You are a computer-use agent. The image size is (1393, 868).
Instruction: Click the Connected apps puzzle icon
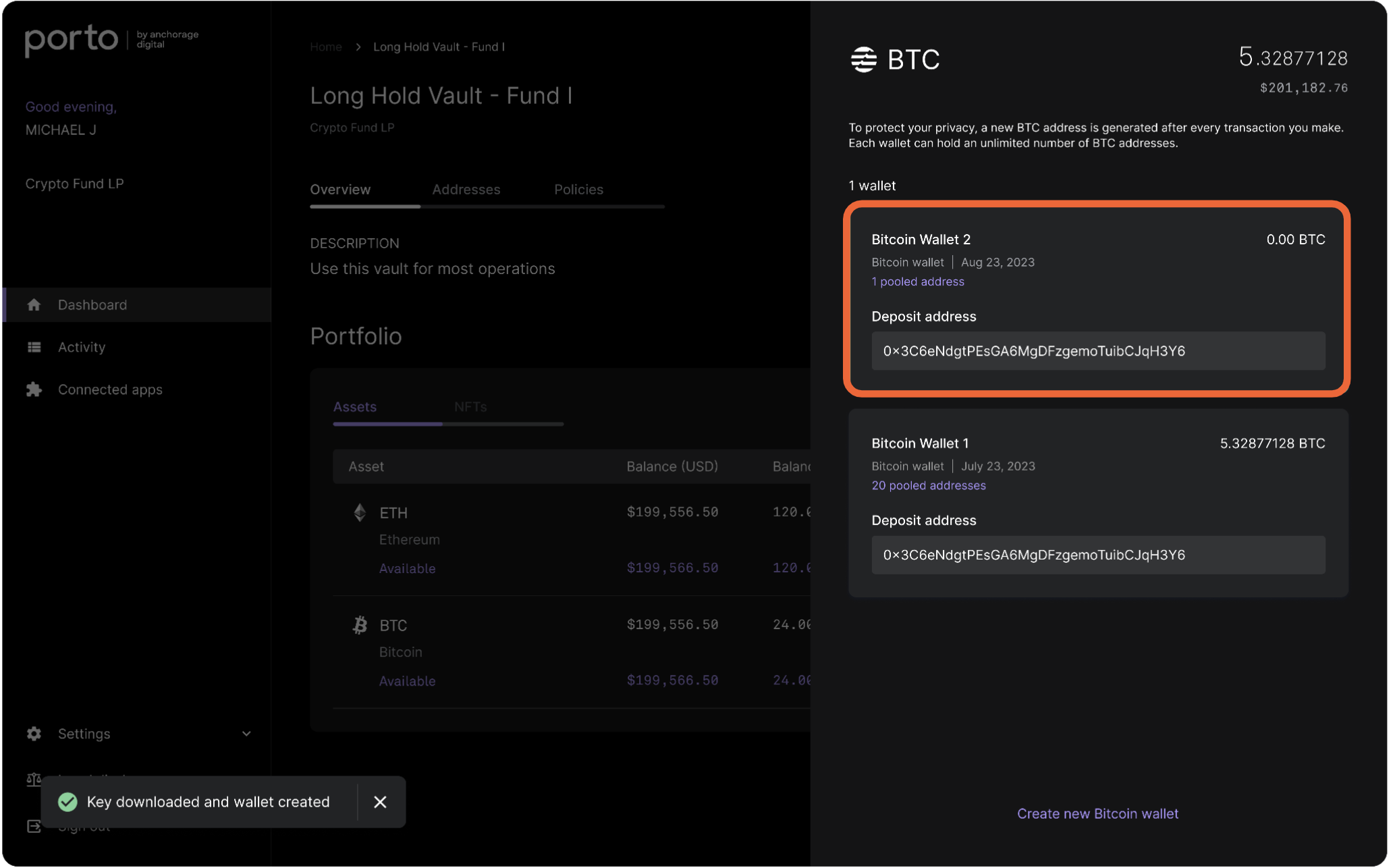coord(34,390)
